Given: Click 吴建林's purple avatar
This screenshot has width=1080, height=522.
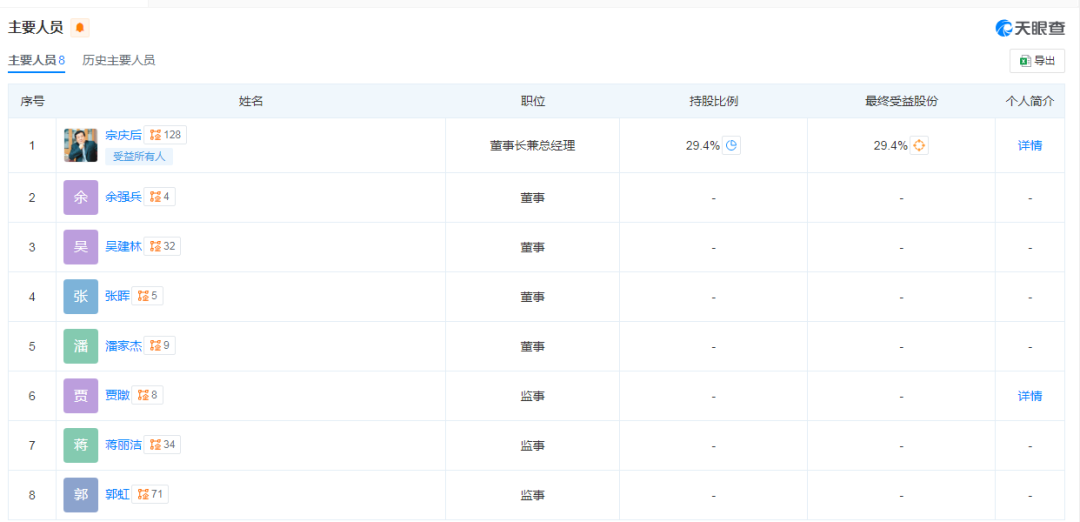Looking at the screenshot, I should (81, 247).
